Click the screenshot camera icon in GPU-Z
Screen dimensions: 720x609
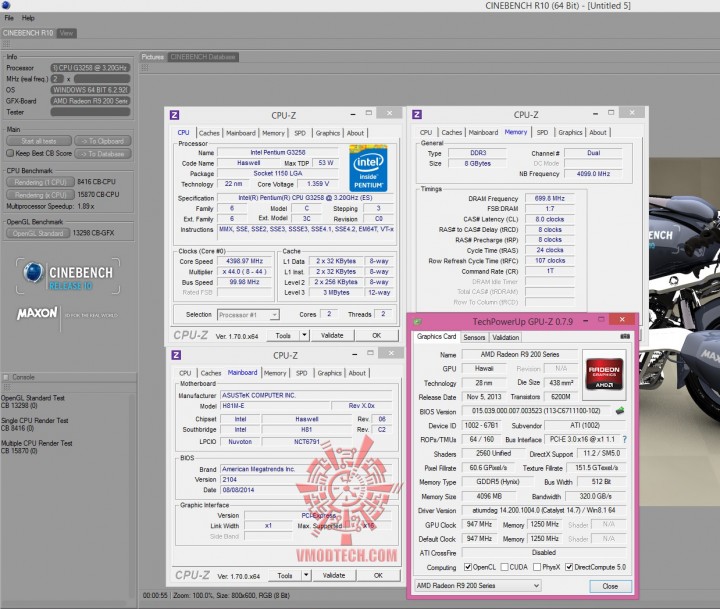625,337
